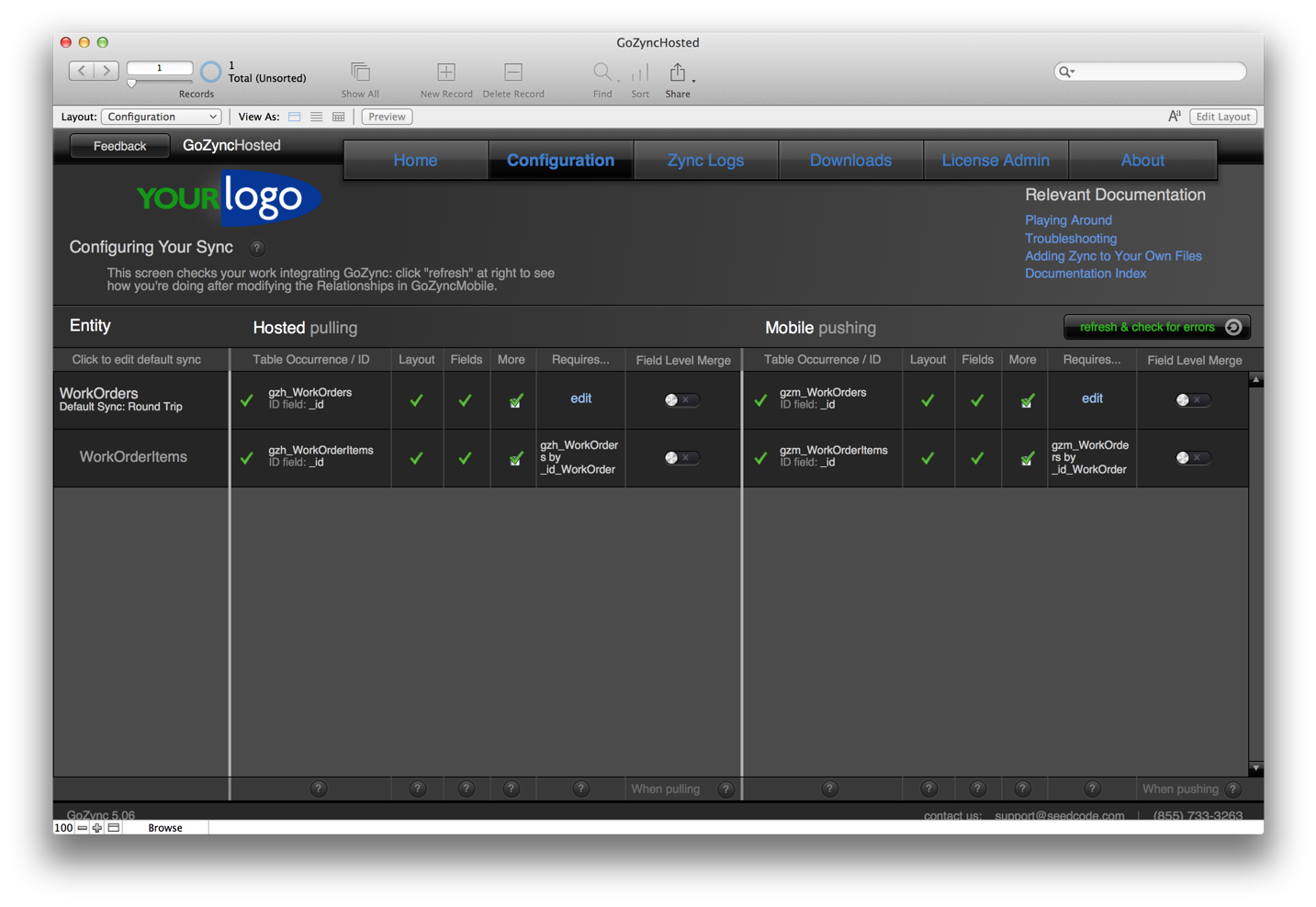Screen dimensions: 1316x907
Task: Switch to List view icon
Action: (317, 117)
